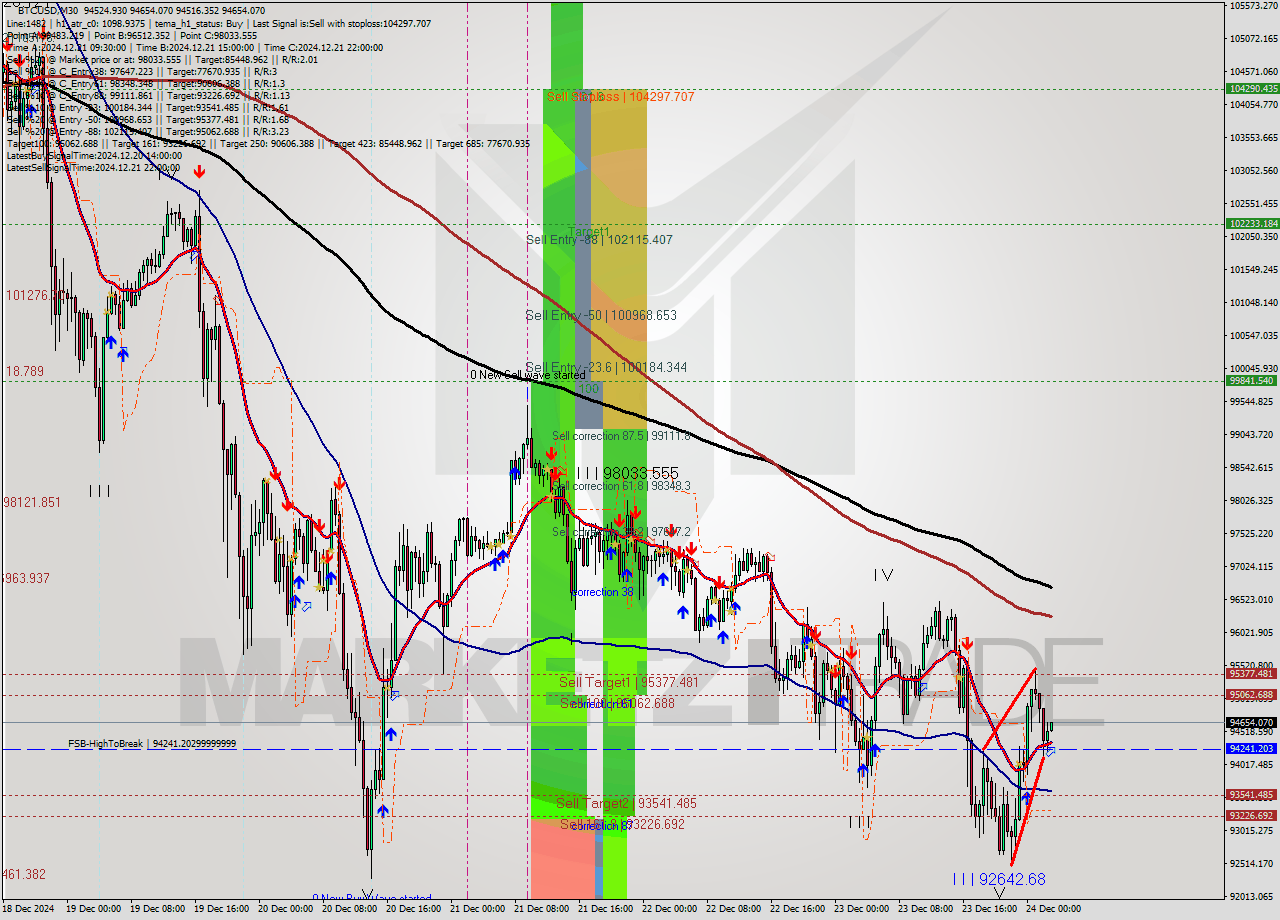Select 'Sell correction 61.8 | 98348.3' label
Viewport: 1280px width, 920px height.
tap(621, 486)
